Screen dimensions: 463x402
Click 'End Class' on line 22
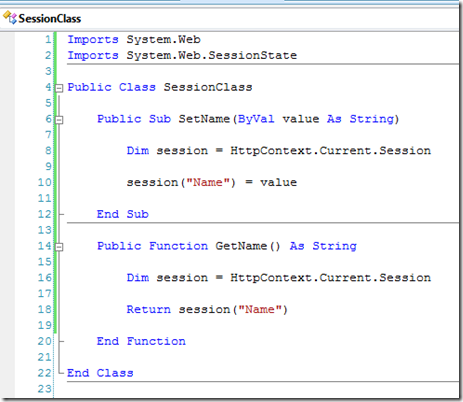pos(100,373)
